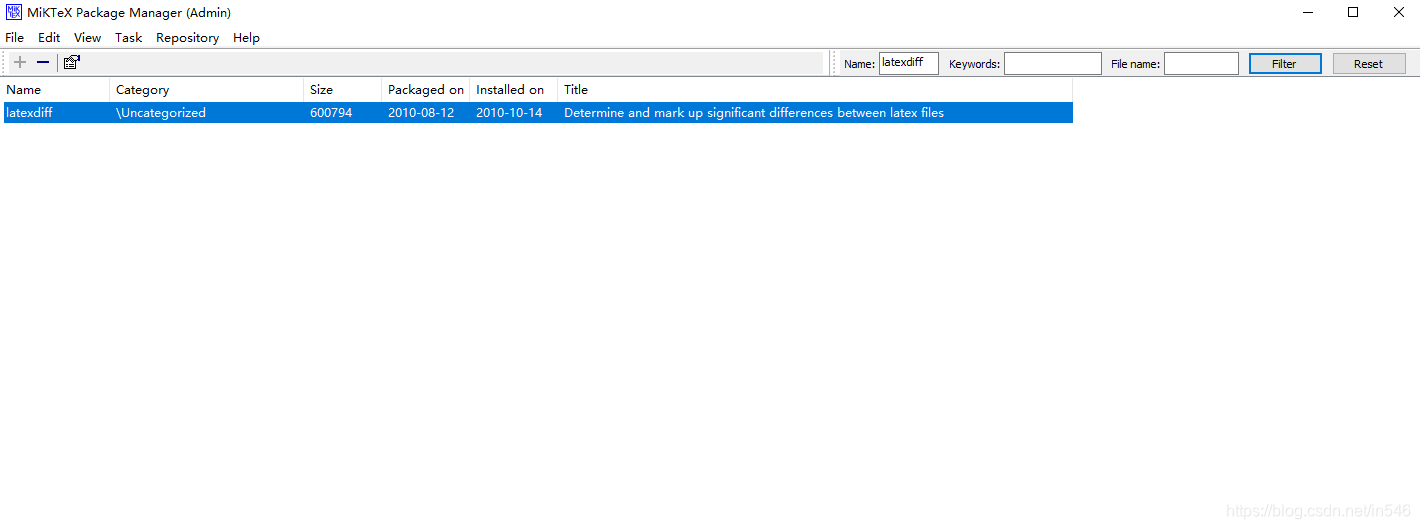Open package properties toolbar icon
Screen dimensions: 1420x529
tap(72, 62)
